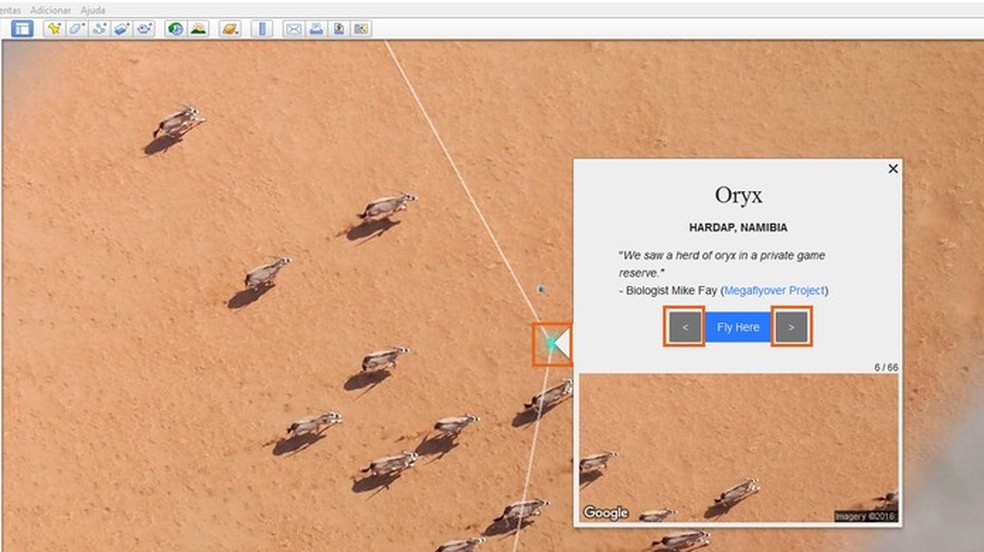Start recording a tour
This screenshot has height=552, width=984.
coord(144,29)
